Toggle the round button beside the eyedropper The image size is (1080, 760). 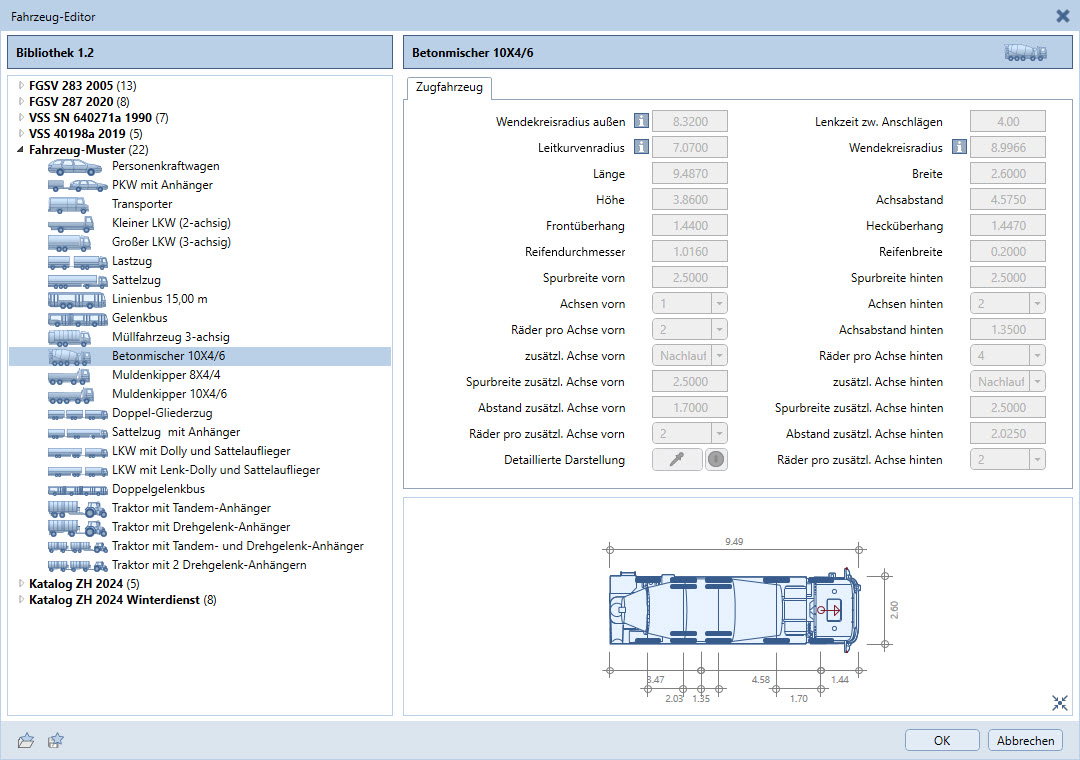pyautogui.click(x=716, y=460)
